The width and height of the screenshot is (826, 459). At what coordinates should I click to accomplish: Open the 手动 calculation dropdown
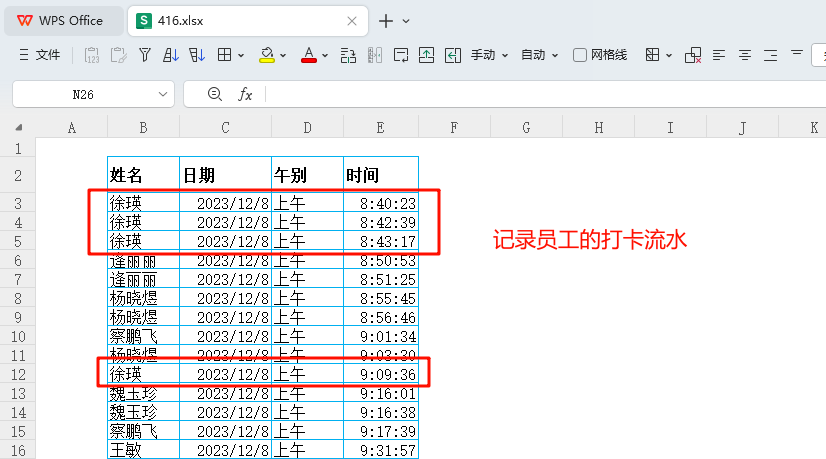(x=489, y=55)
